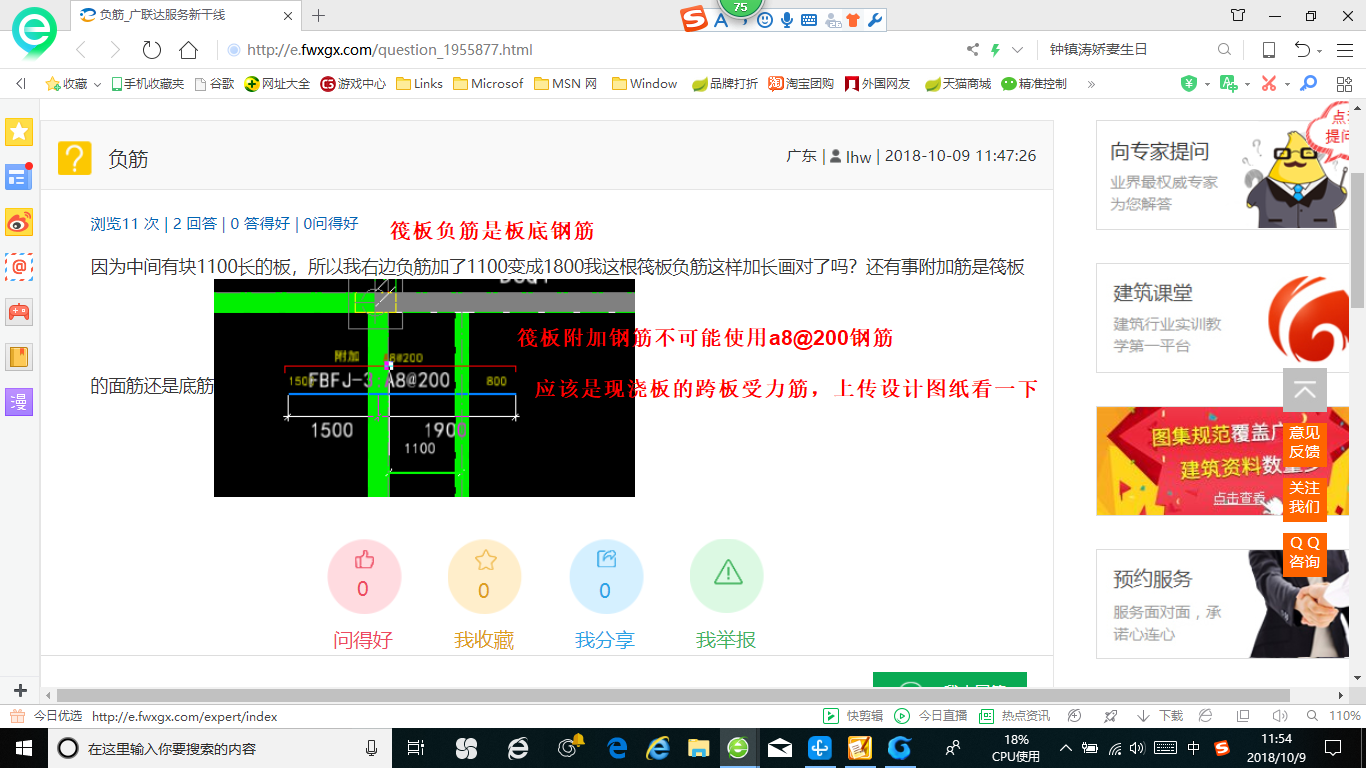Click the undo closed tab arrow
This screenshot has height=768, width=1366.
tap(1302, 50)
